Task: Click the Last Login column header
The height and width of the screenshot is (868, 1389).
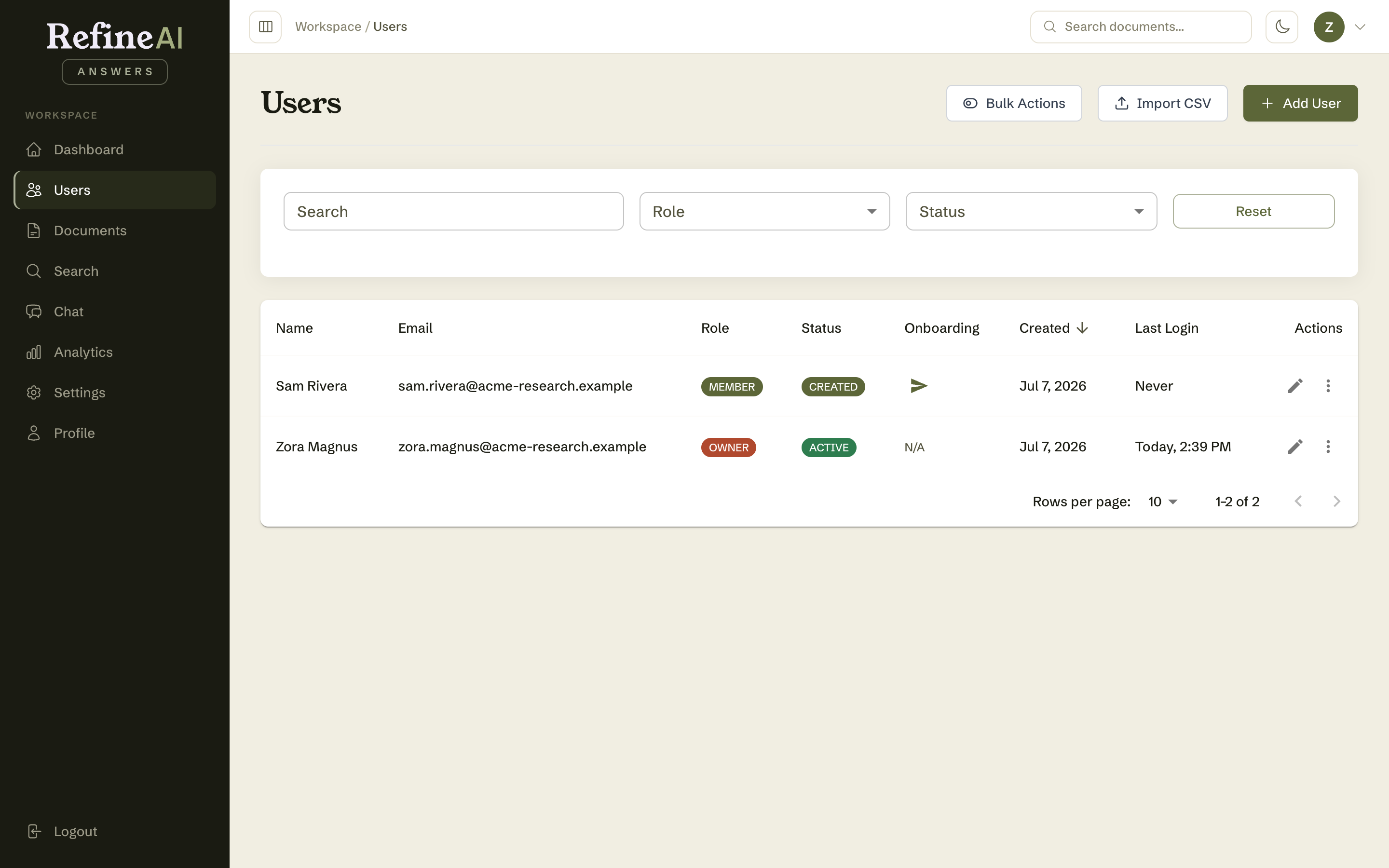Action: point(1166,328)
